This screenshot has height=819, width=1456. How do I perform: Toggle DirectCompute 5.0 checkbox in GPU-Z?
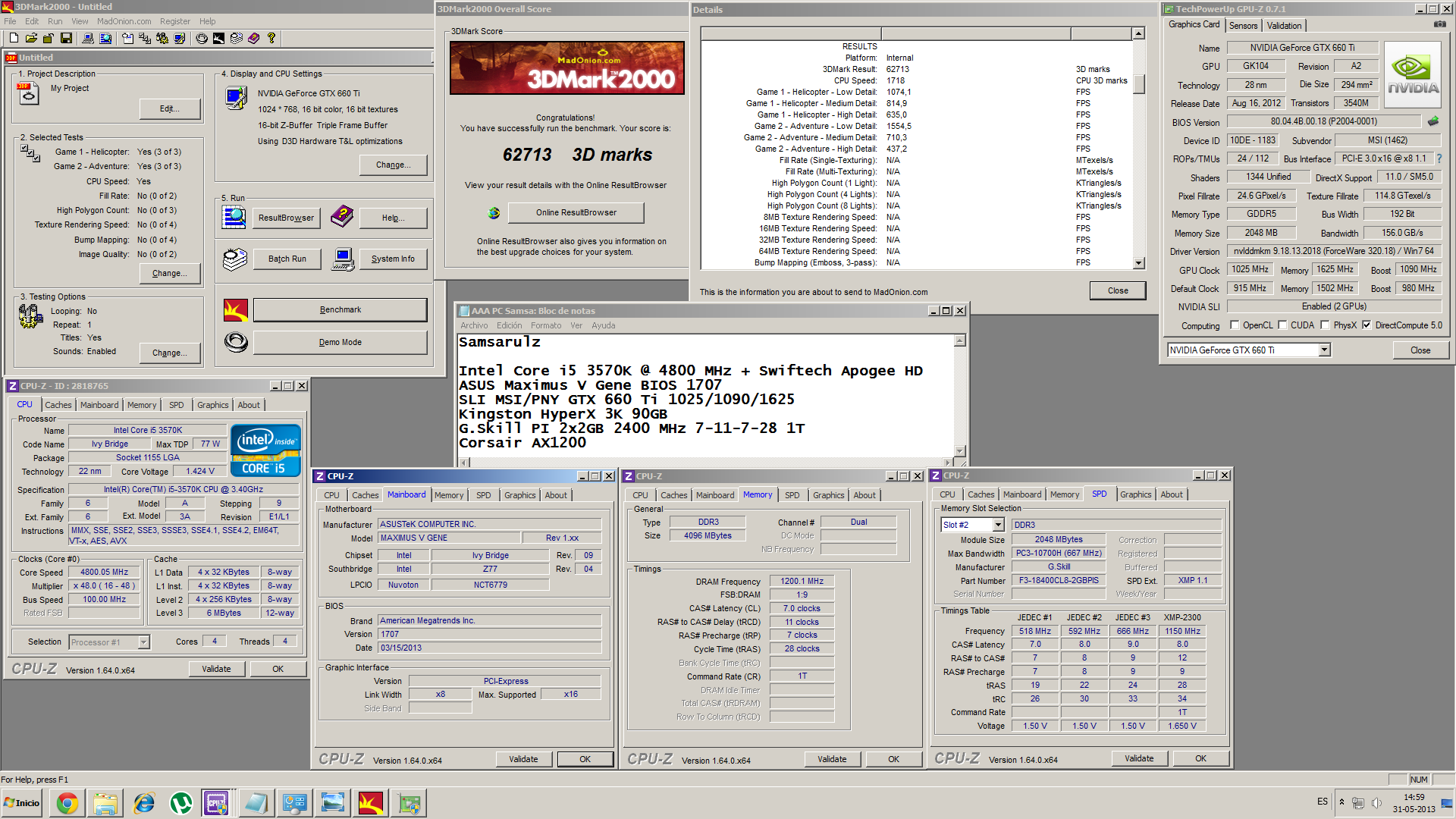point(1367,325)
